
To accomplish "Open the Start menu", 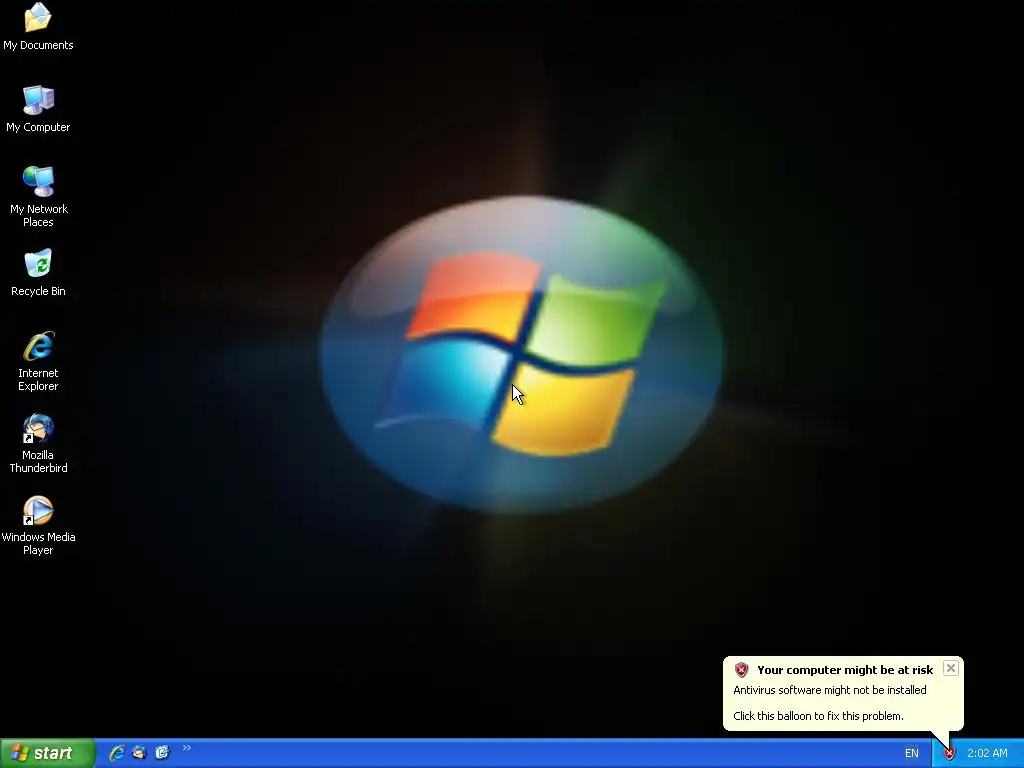I will (47, 753).
